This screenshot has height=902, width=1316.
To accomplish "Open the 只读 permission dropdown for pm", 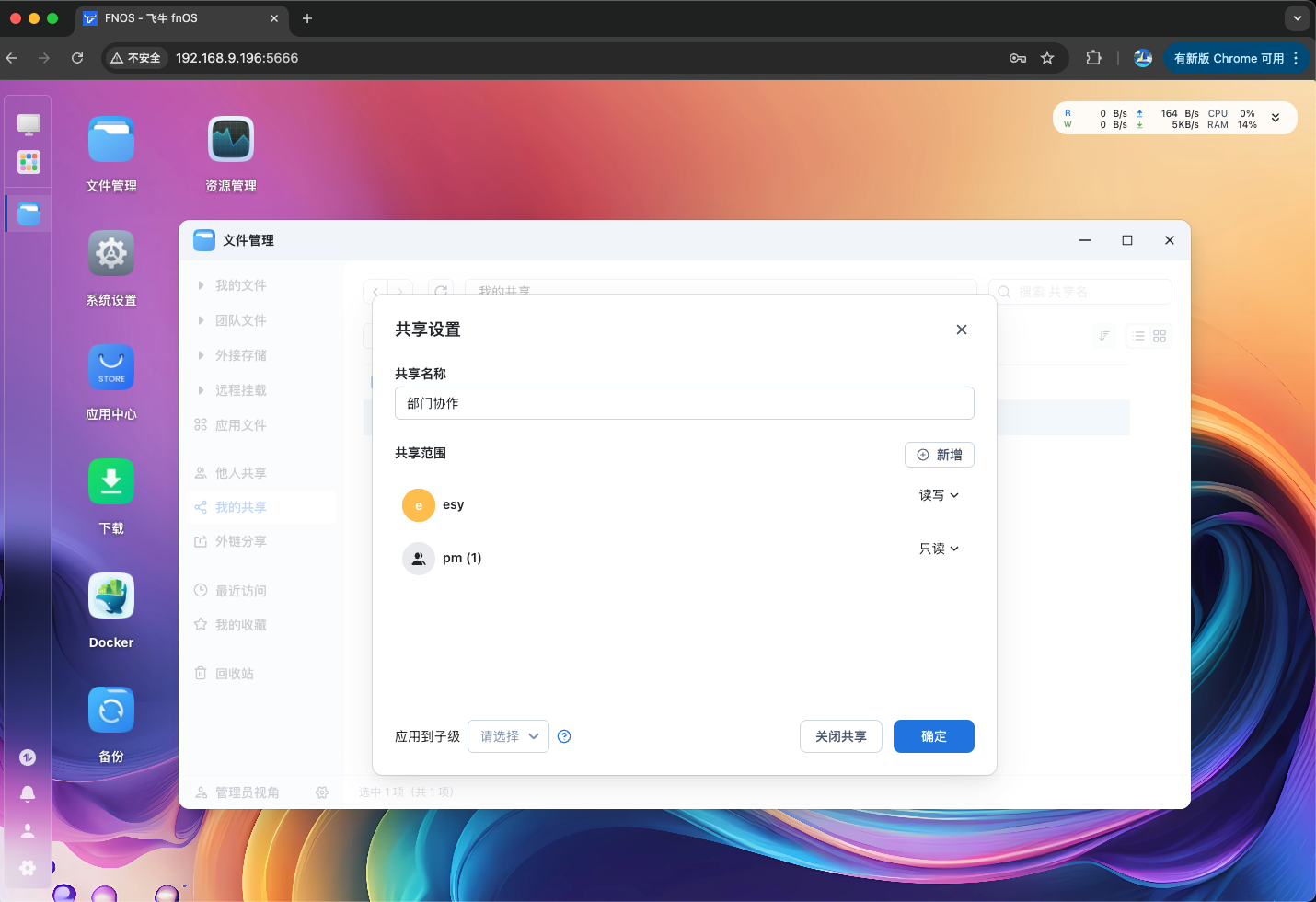I will pyautogui.click(x=939, y=549).
